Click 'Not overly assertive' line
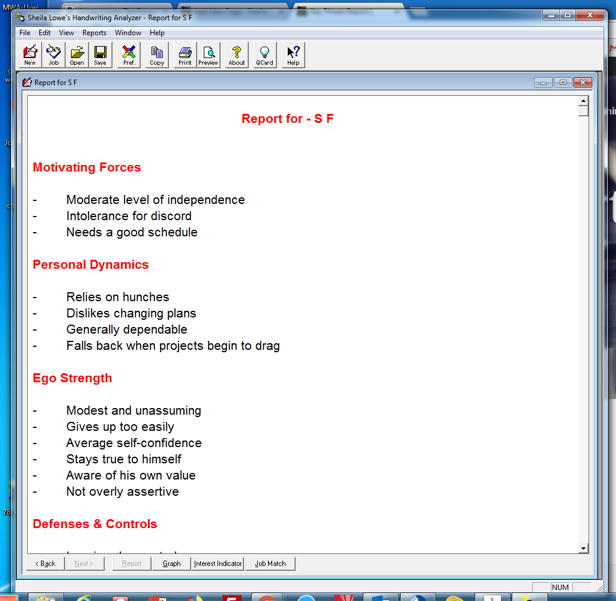This screenshot has height=601, width=616. pyautogui.click(x=123, y=491)
